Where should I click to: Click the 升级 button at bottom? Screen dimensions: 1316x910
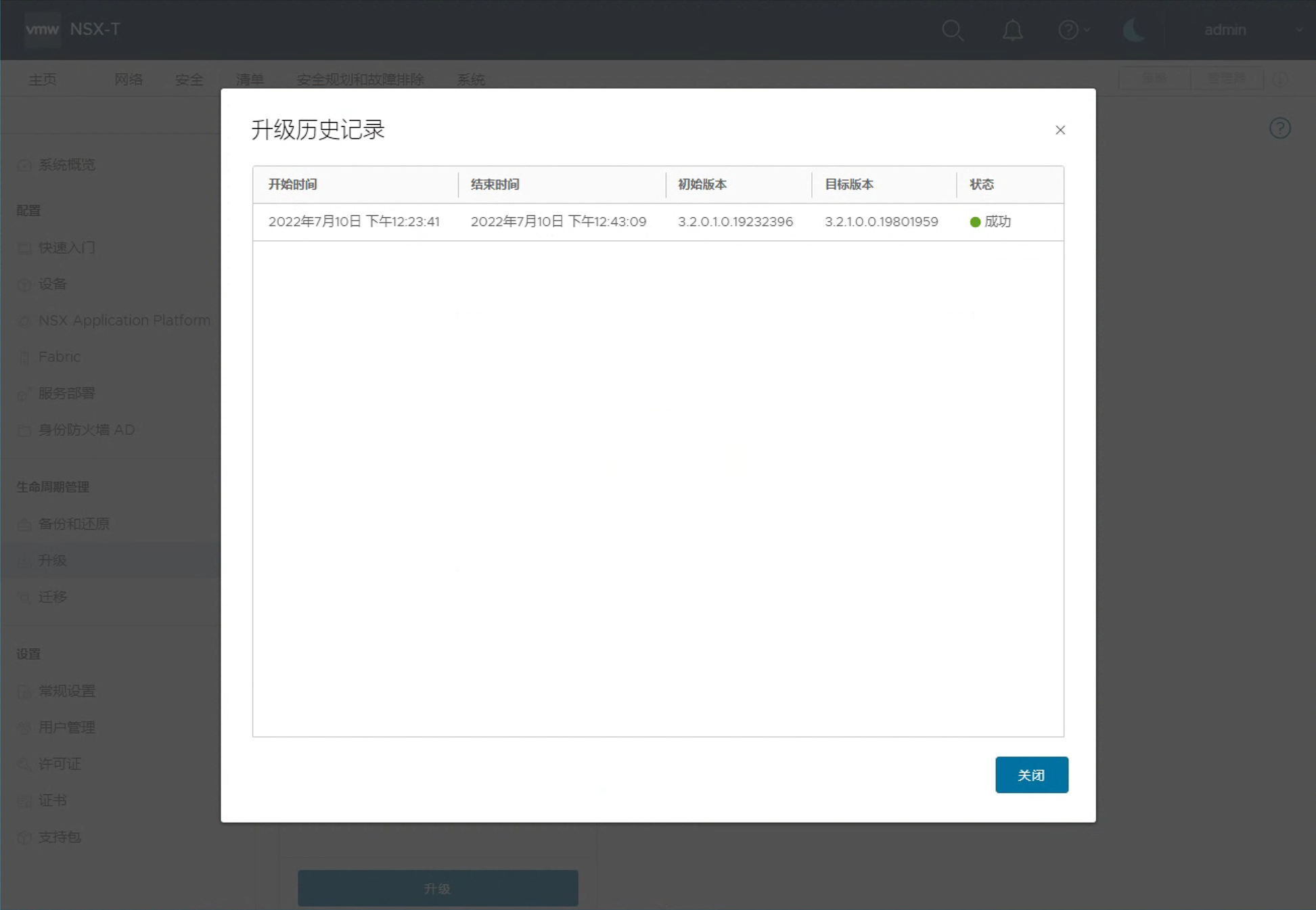coord(437,888)
